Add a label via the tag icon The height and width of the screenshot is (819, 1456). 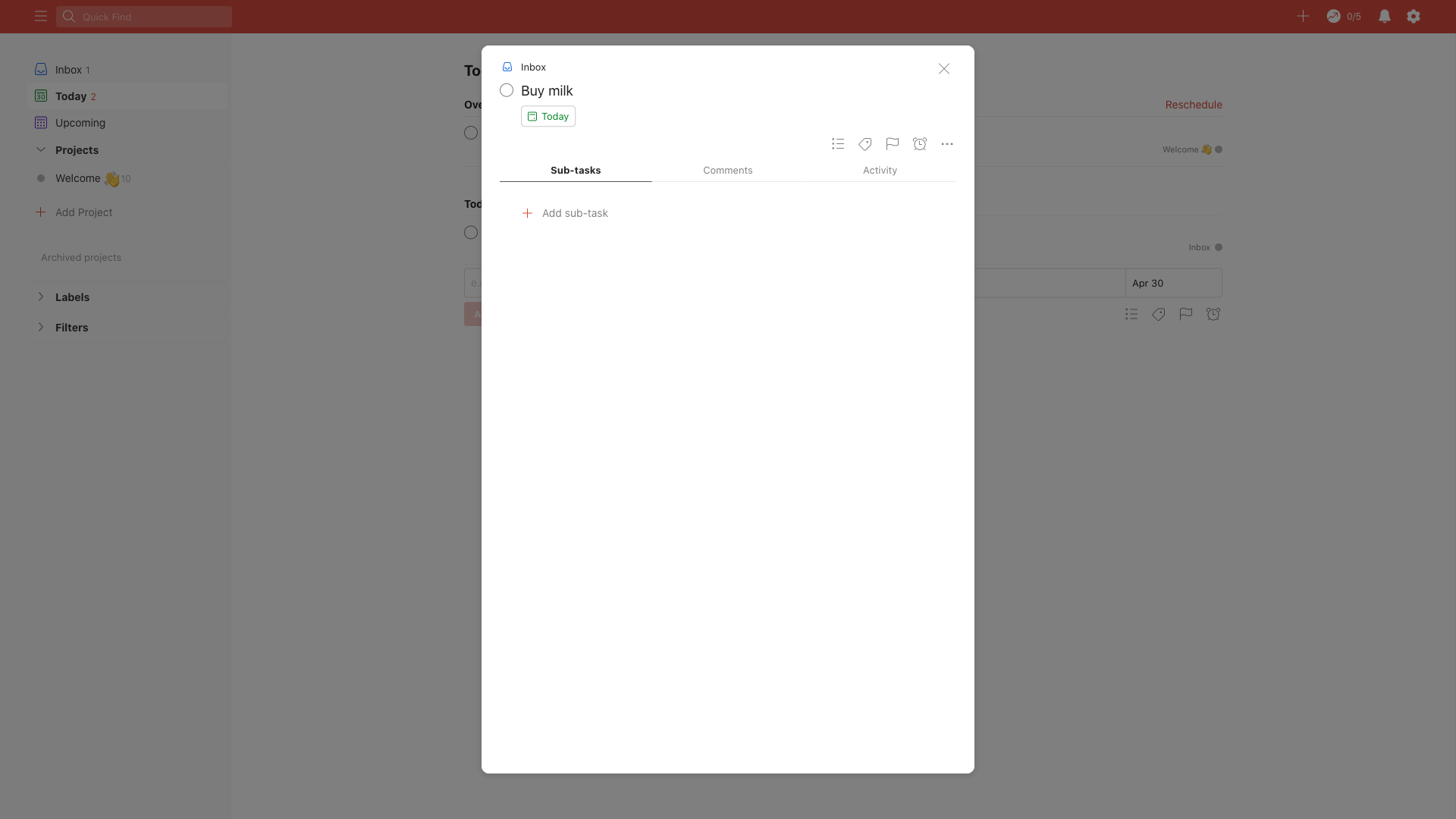pyautogui.click(x=865, y=144)
